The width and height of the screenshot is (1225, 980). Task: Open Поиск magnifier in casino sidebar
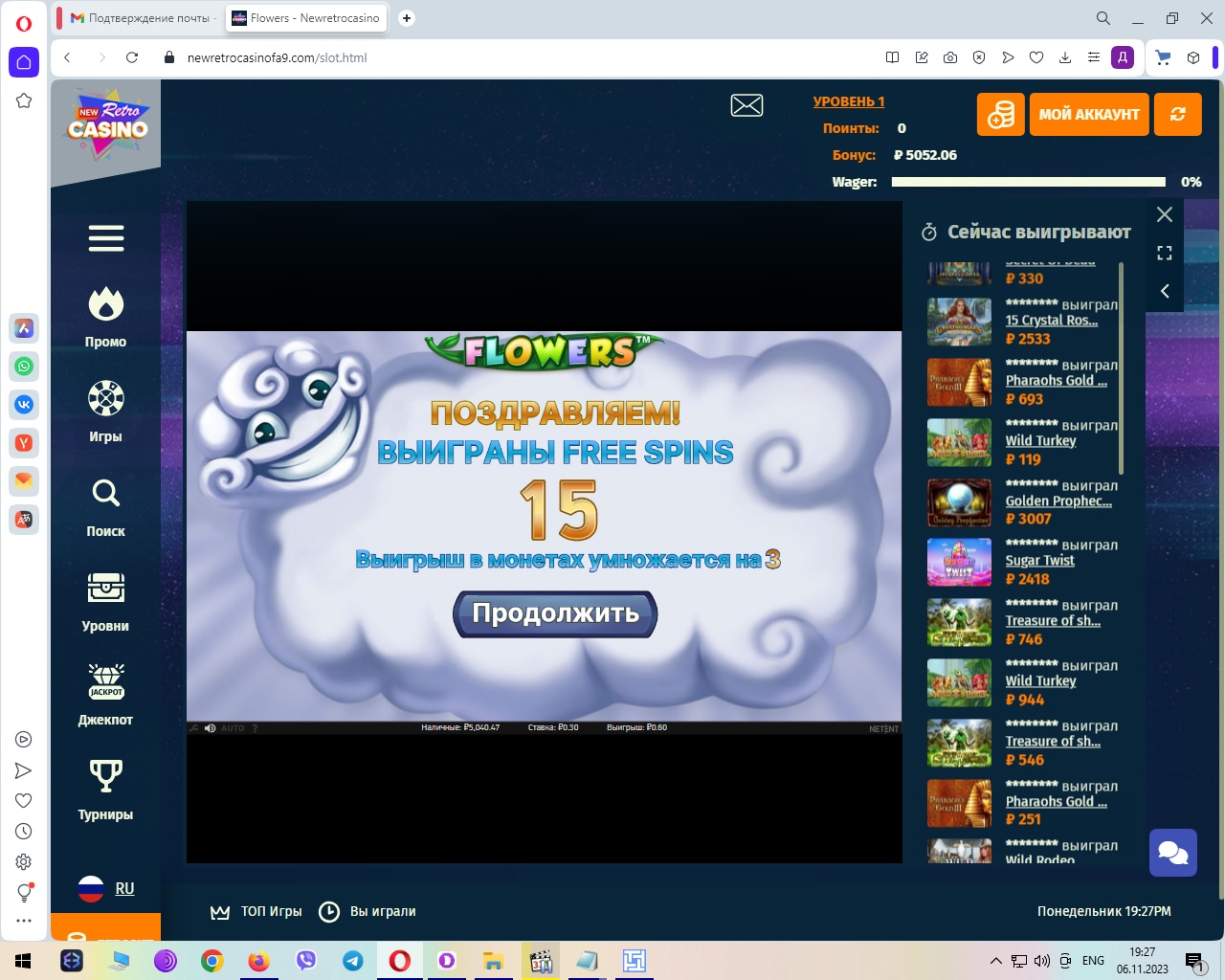point(106,493)
